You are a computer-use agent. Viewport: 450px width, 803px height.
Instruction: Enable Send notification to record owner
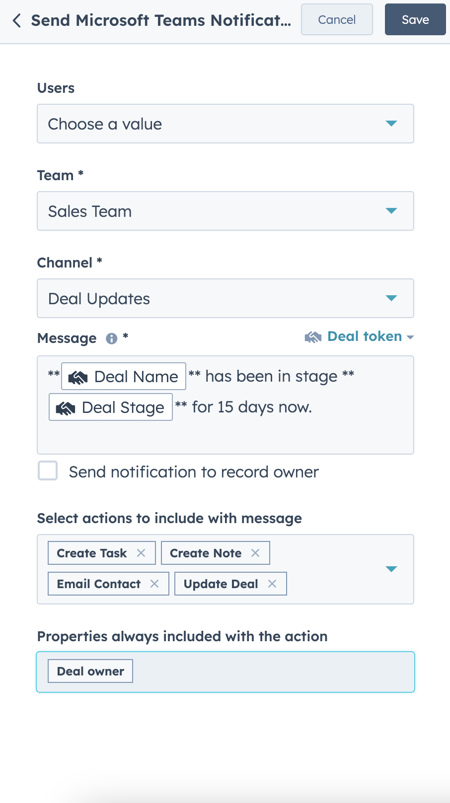pyautogui.click(x=48, y=471)
